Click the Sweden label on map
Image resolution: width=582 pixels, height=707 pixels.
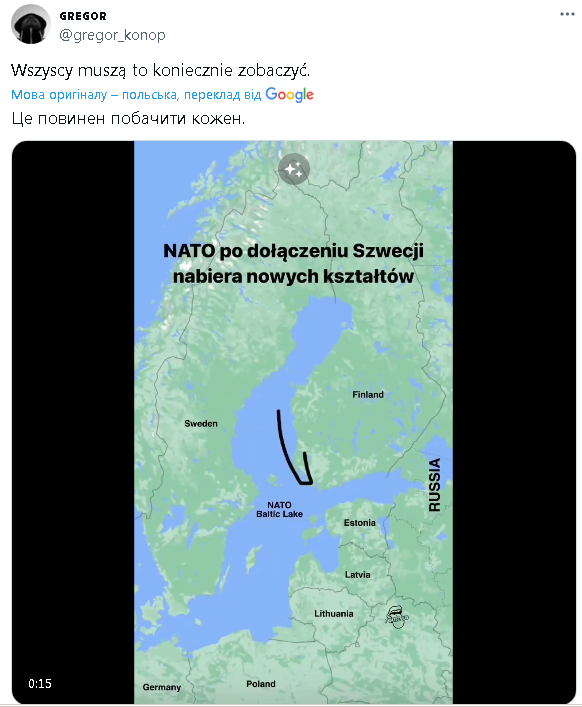click(201, 423)
